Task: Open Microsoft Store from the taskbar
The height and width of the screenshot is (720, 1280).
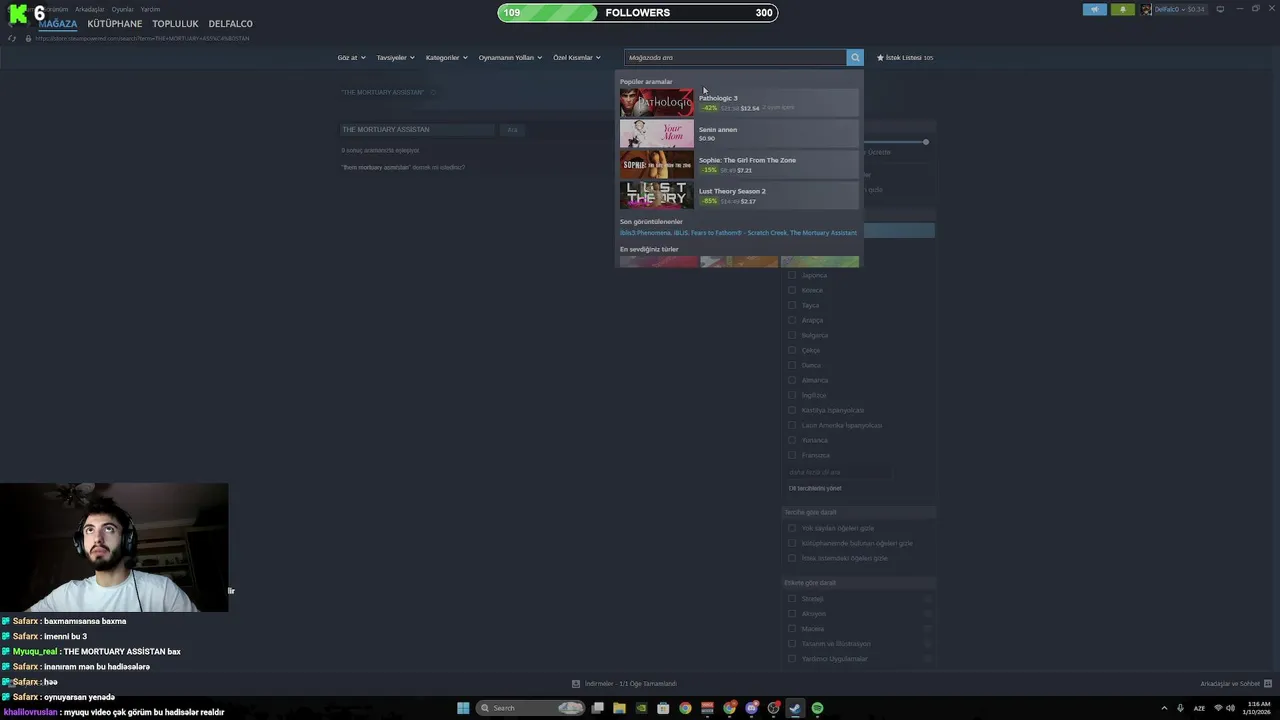Action: 663,708
